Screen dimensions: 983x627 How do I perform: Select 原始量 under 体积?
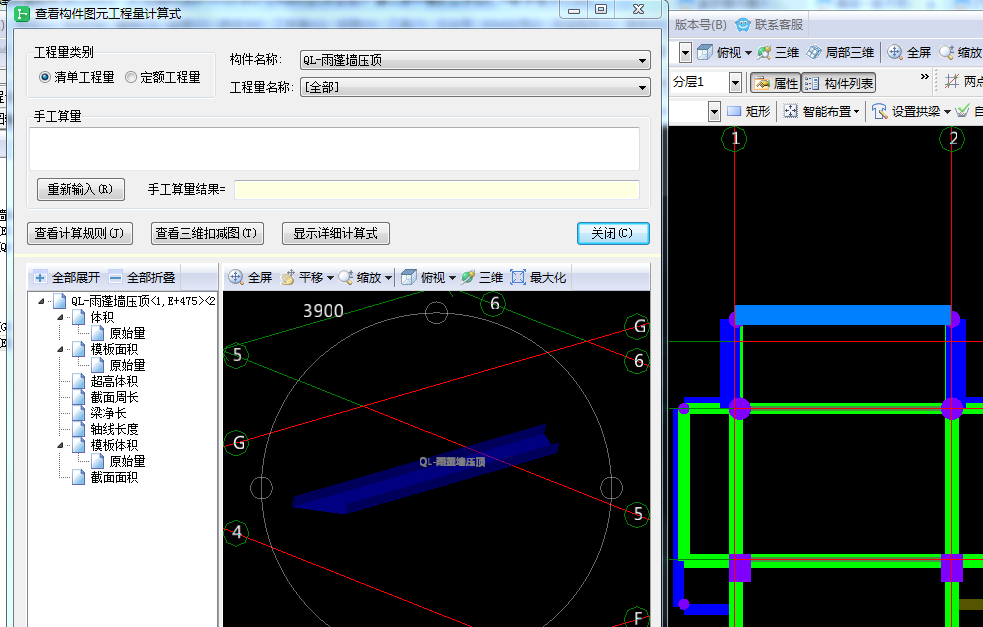point(127,333)
